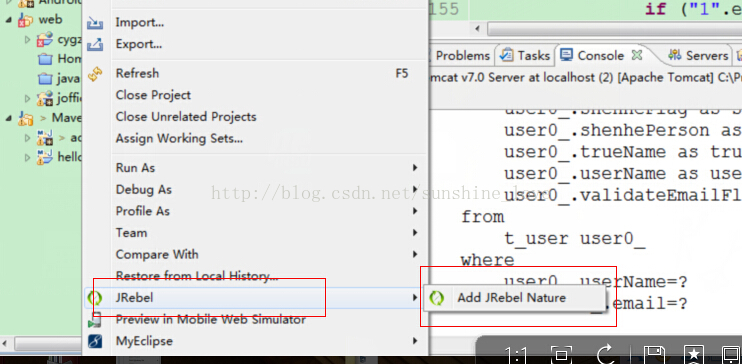The image size is (742, 364).
Task: Click the Console tab monitor icon
Action: point(565,55)
